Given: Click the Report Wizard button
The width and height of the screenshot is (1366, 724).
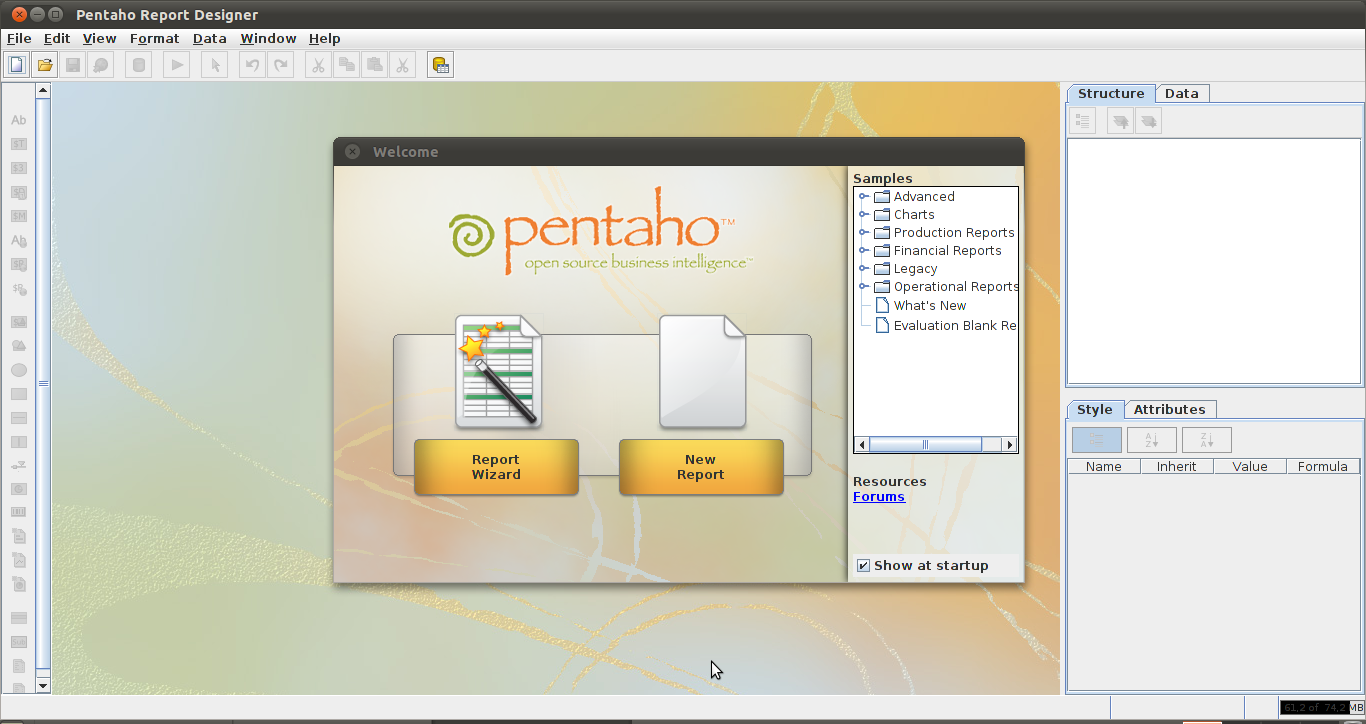Looking at the screenshot, I should point(496,467).
